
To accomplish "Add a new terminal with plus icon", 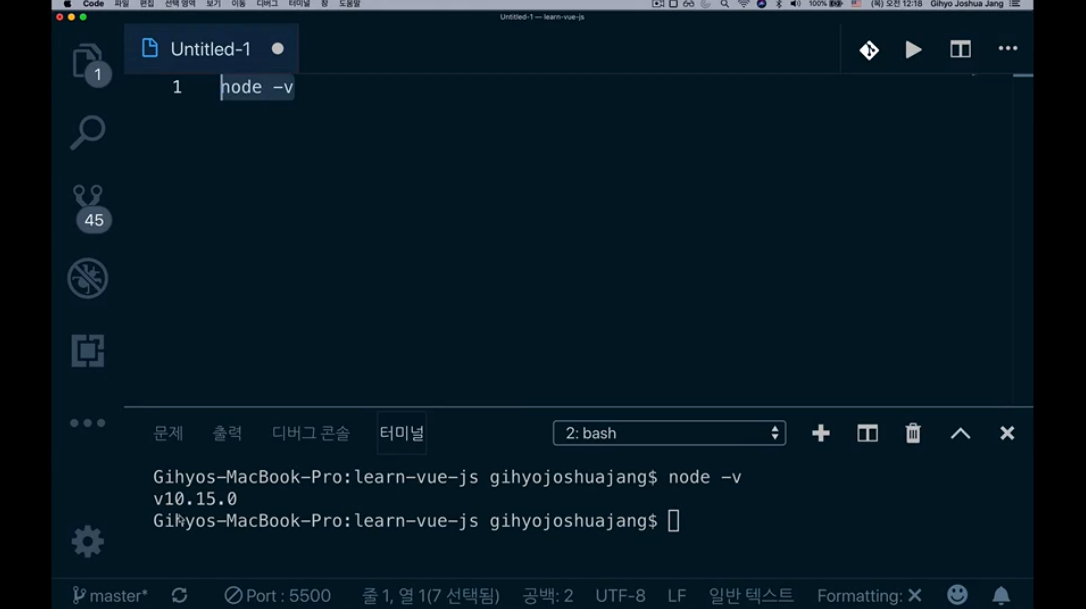I will (x=821, y=433).
